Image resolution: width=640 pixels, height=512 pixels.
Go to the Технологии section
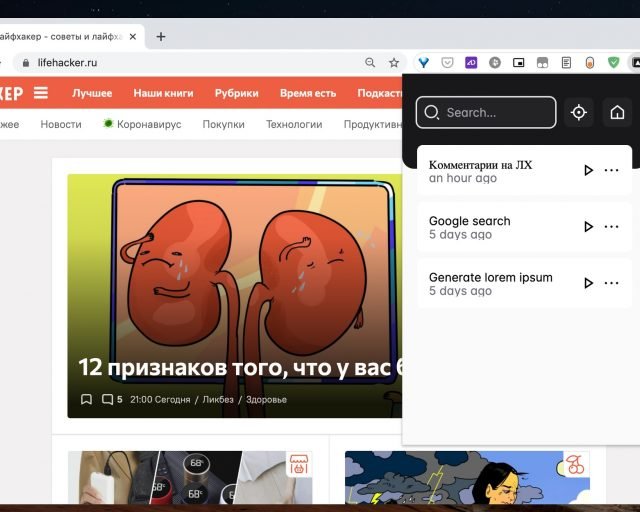tap(294, 124)
